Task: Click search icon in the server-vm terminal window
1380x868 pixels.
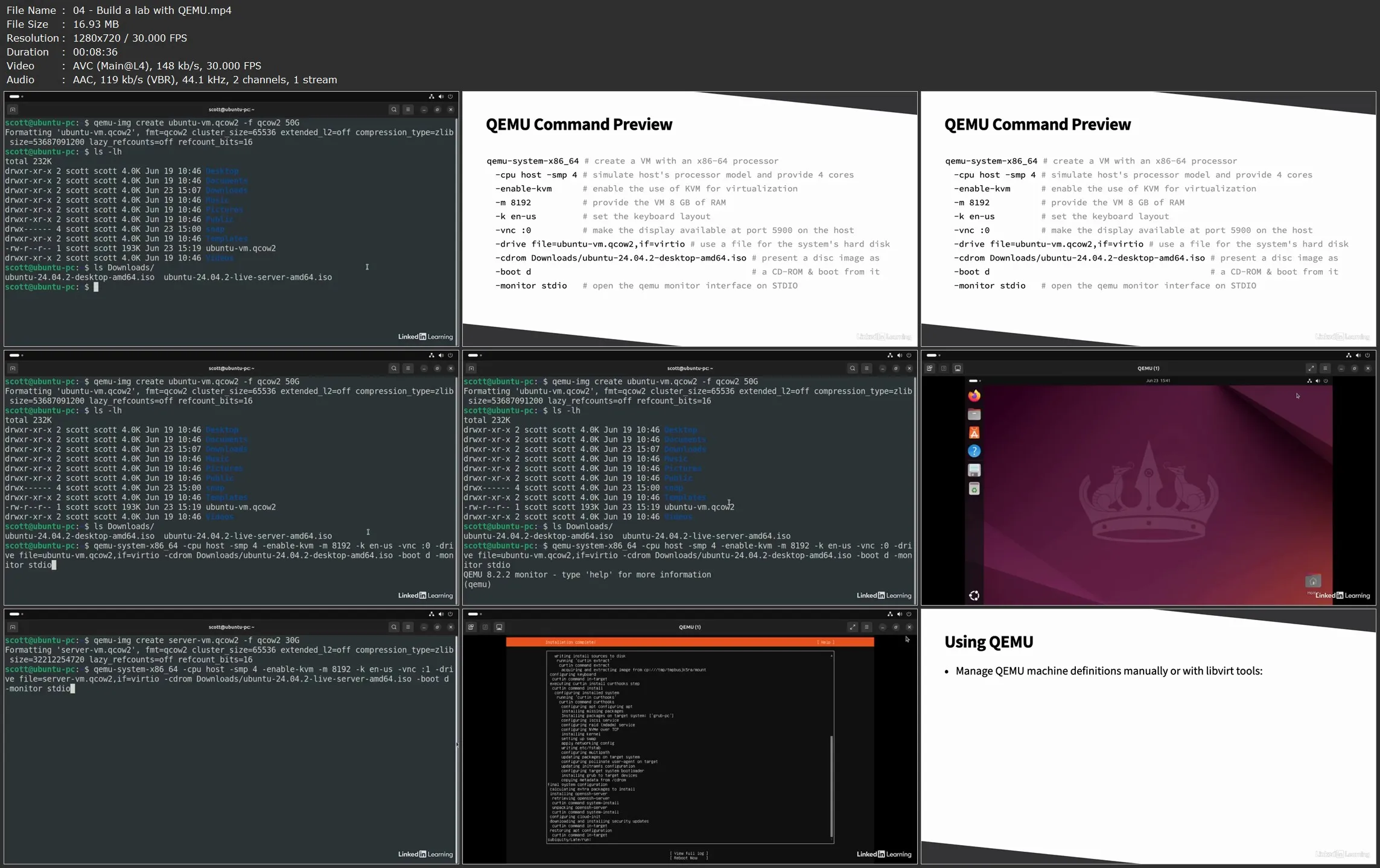Action: tap(393, 627)
